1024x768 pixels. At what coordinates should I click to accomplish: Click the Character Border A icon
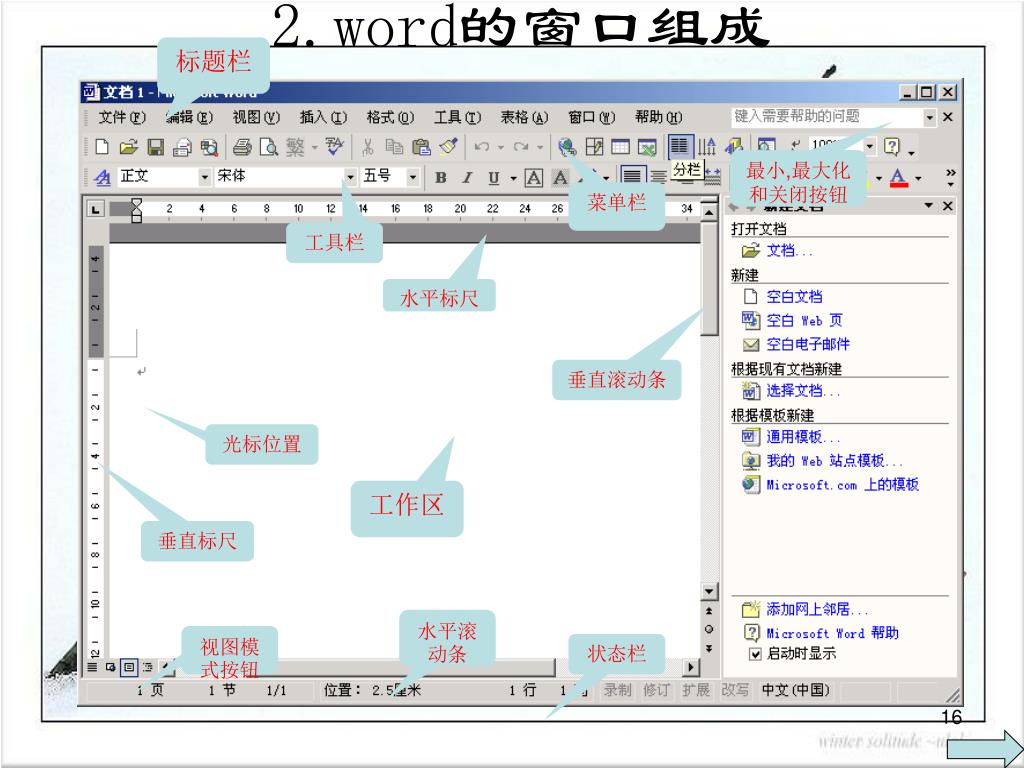(534, 178)
